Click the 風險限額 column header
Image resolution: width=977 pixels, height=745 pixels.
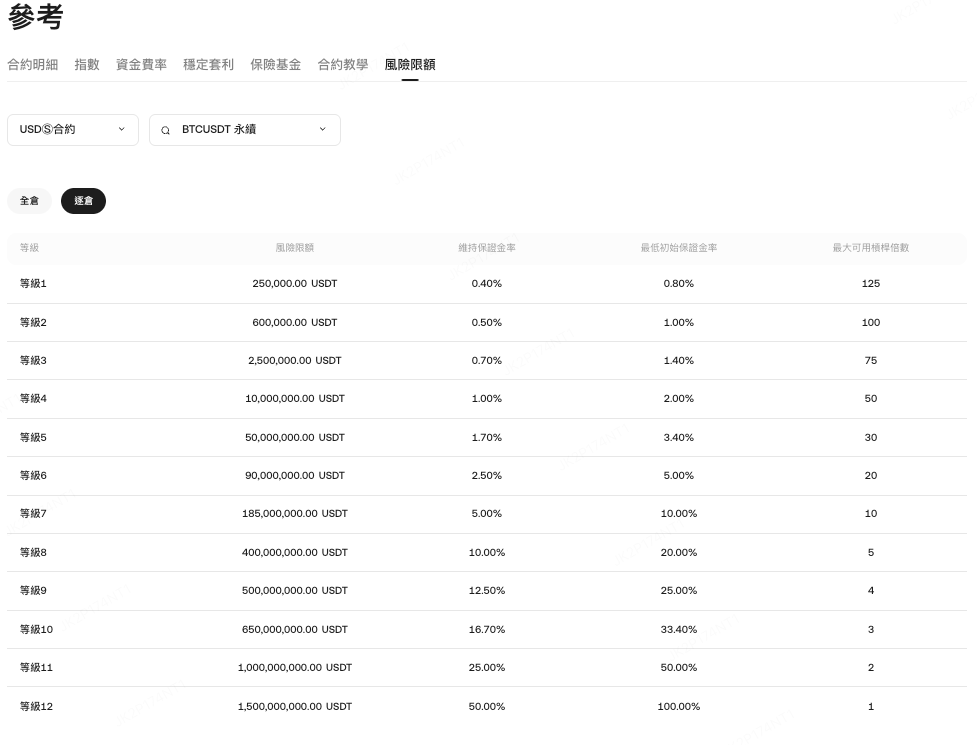pyautogui.click(x=294, y=248)
